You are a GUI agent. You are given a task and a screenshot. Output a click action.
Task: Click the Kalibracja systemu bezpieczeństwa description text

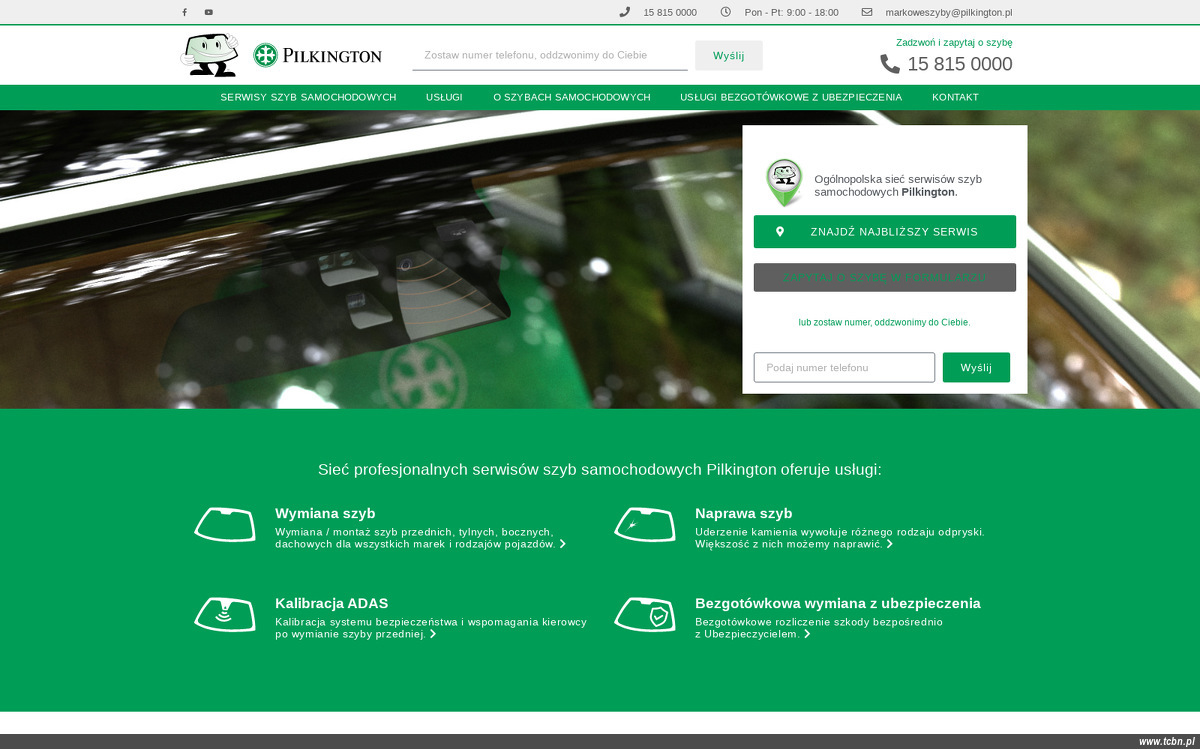(x=431, y=628)
